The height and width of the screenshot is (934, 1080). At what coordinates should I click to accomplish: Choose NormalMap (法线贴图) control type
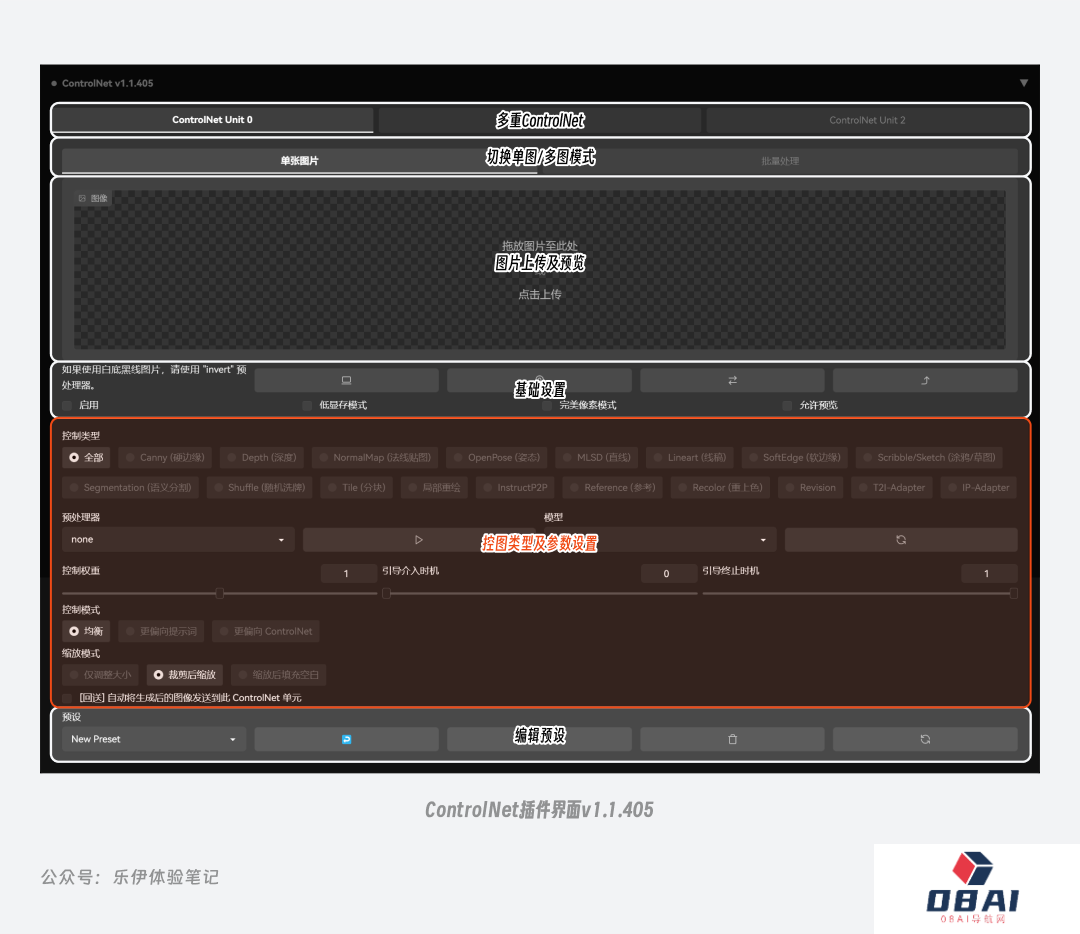click(375, 457)
